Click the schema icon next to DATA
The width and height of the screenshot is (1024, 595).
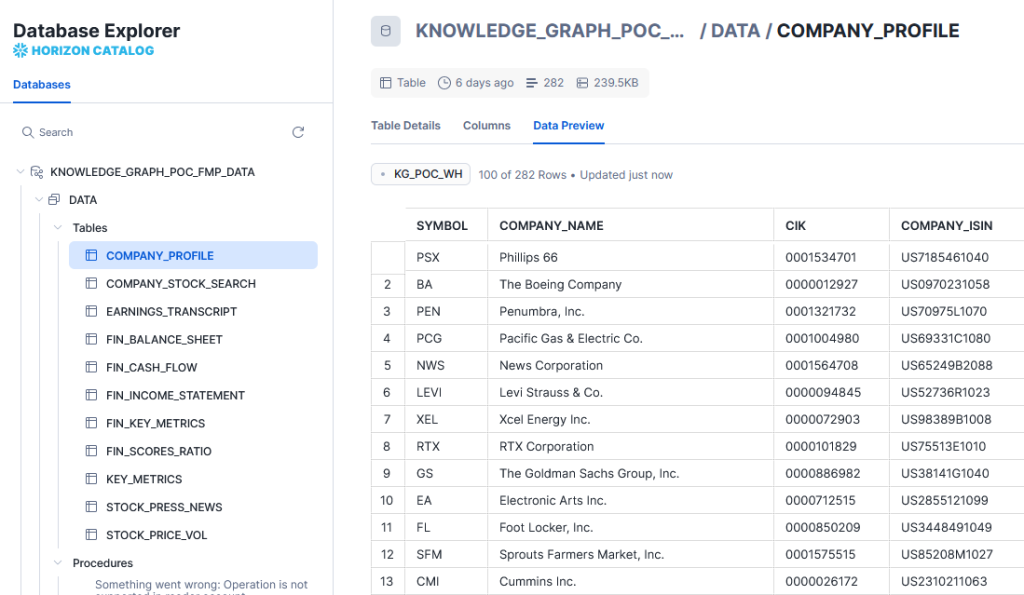54,199
